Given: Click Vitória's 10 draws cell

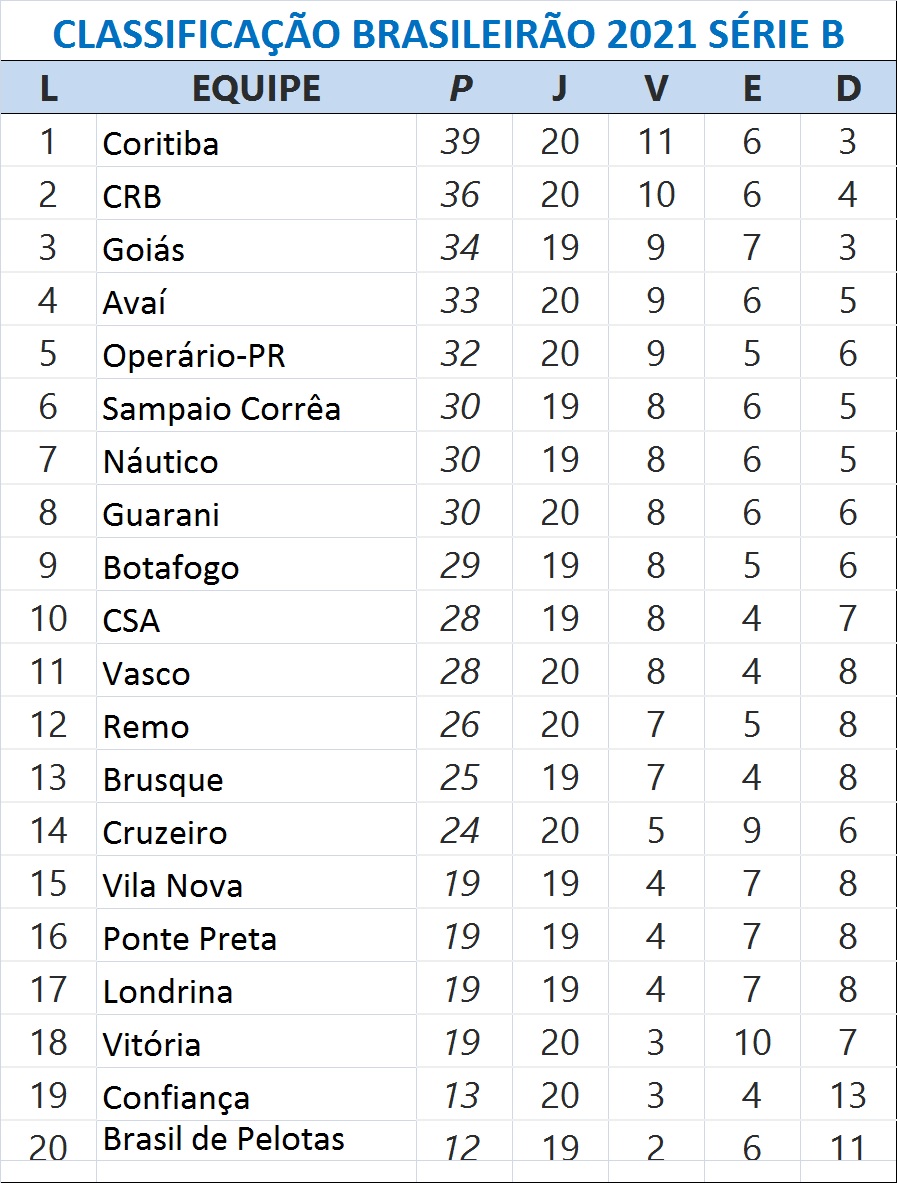Looking at the screenshot, I should tap(752, 1043).
